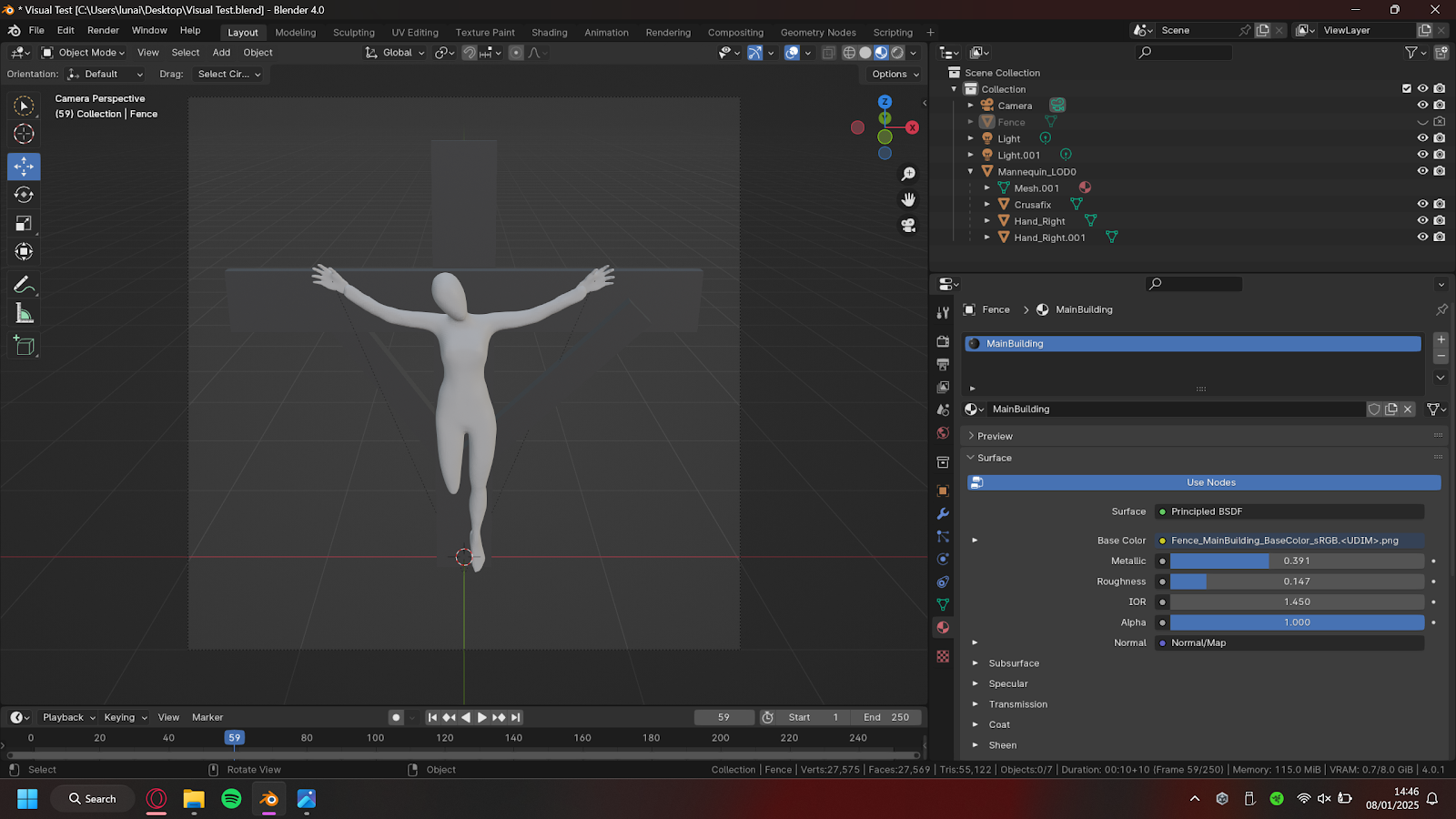The height and width of the screenshot is (819, 1456).
Task: Hide the Camera object in outliner
Action: (1422, 106)
